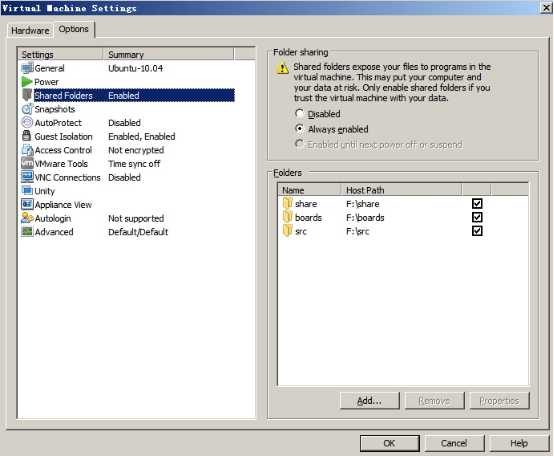This screenshot has height=456, width=554.
Task: Click the share folder icon
Action: (x=288, y=203)
